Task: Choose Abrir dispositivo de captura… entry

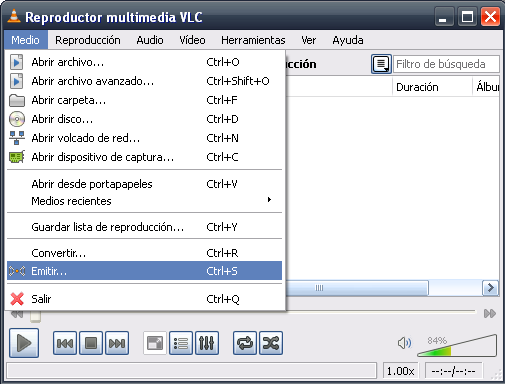Action: point(145,157)
